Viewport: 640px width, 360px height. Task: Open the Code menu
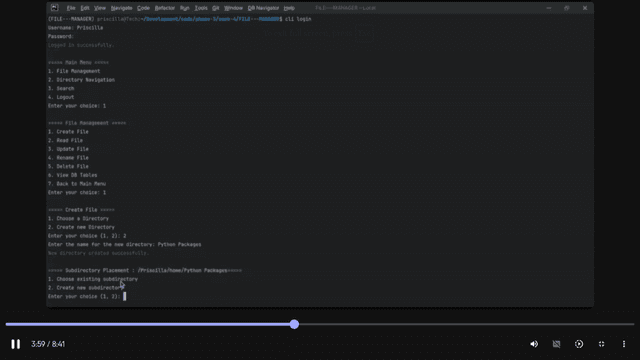pos(143,8)
